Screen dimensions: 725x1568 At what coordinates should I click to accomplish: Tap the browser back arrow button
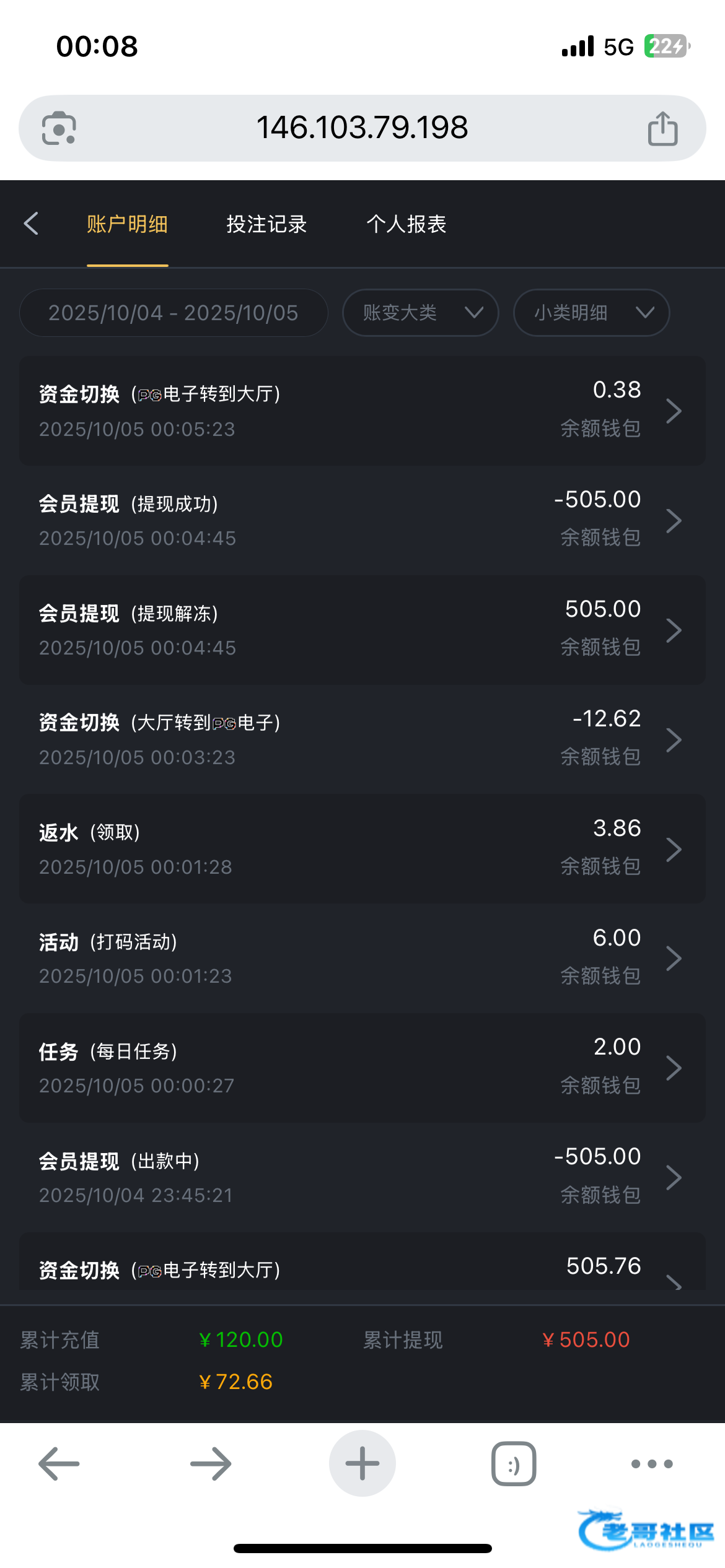(59, 1463)
